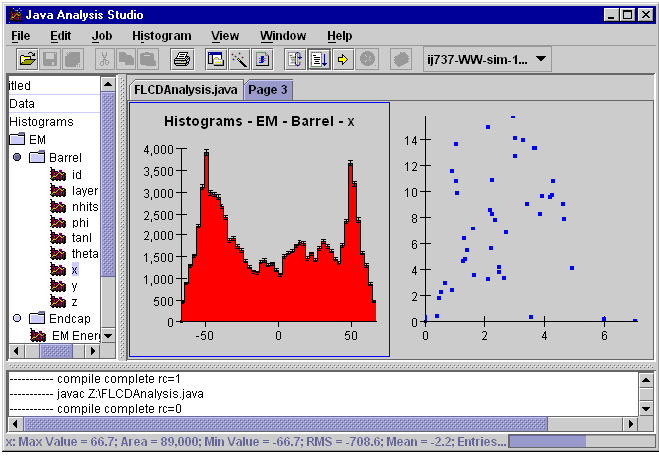
Task: Click the Print toolbar icon
Action: click(x=182, y=60)
